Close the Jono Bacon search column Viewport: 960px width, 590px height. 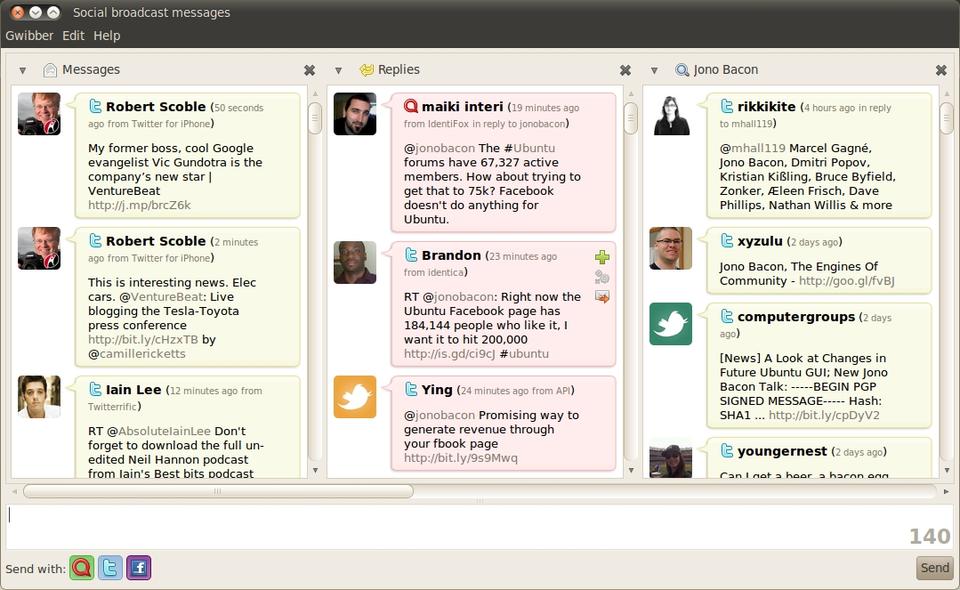tap(941, 70)
